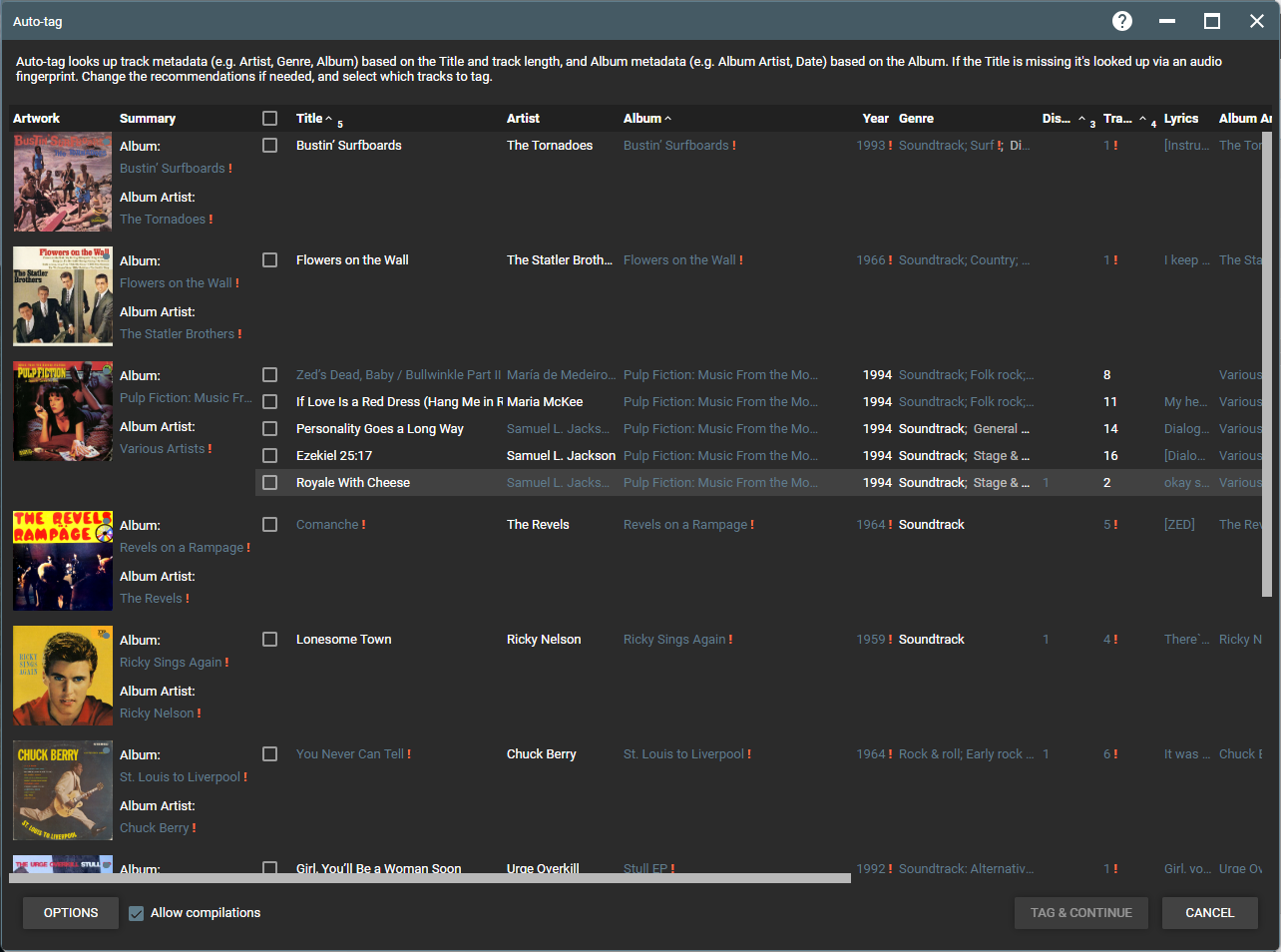Toggle the select-all checkbox in header
Image resolution: width=1281 pixels, height=952 pixels.
(x=269, y=118)
